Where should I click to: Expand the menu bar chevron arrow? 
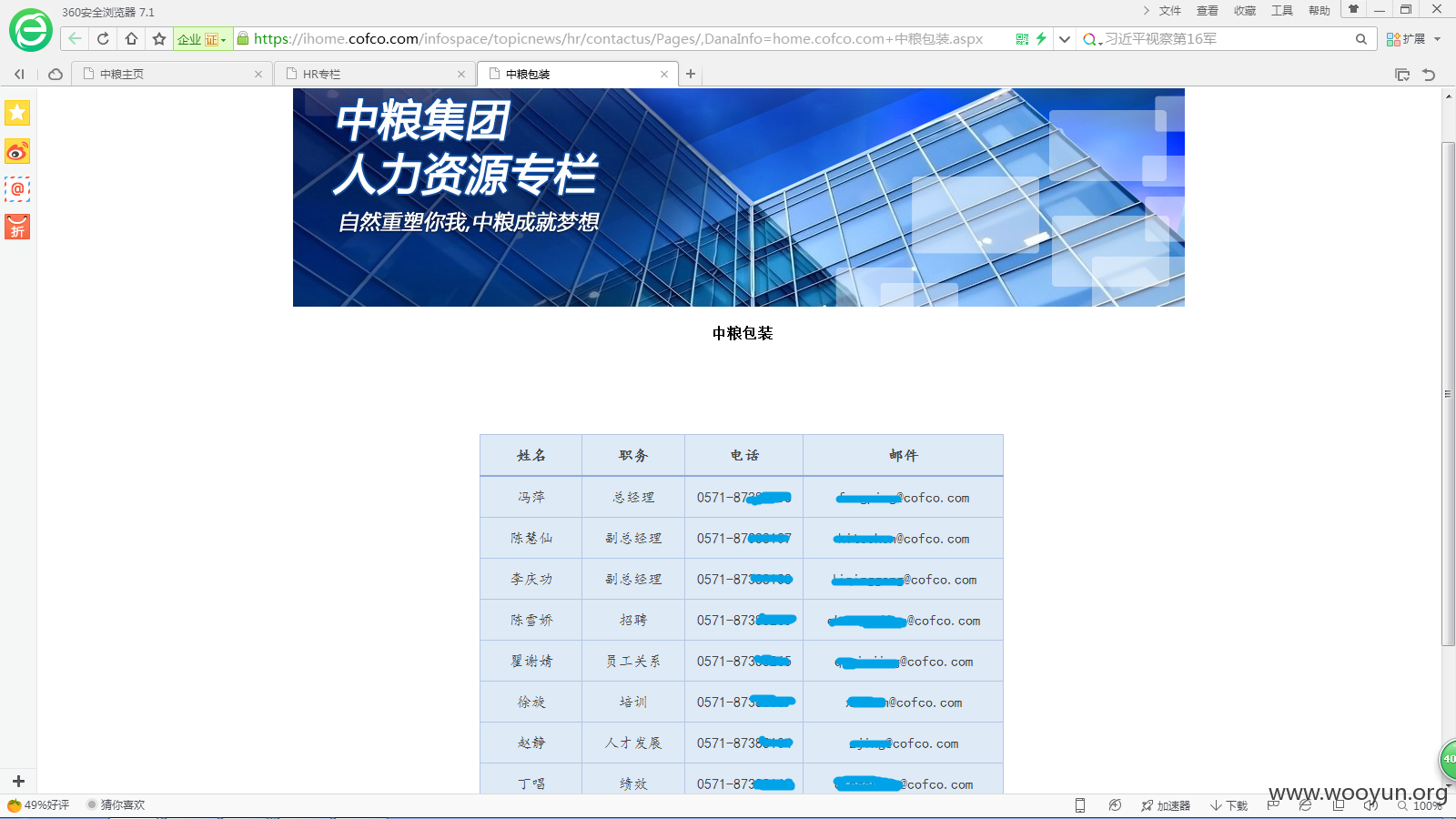1146,11
